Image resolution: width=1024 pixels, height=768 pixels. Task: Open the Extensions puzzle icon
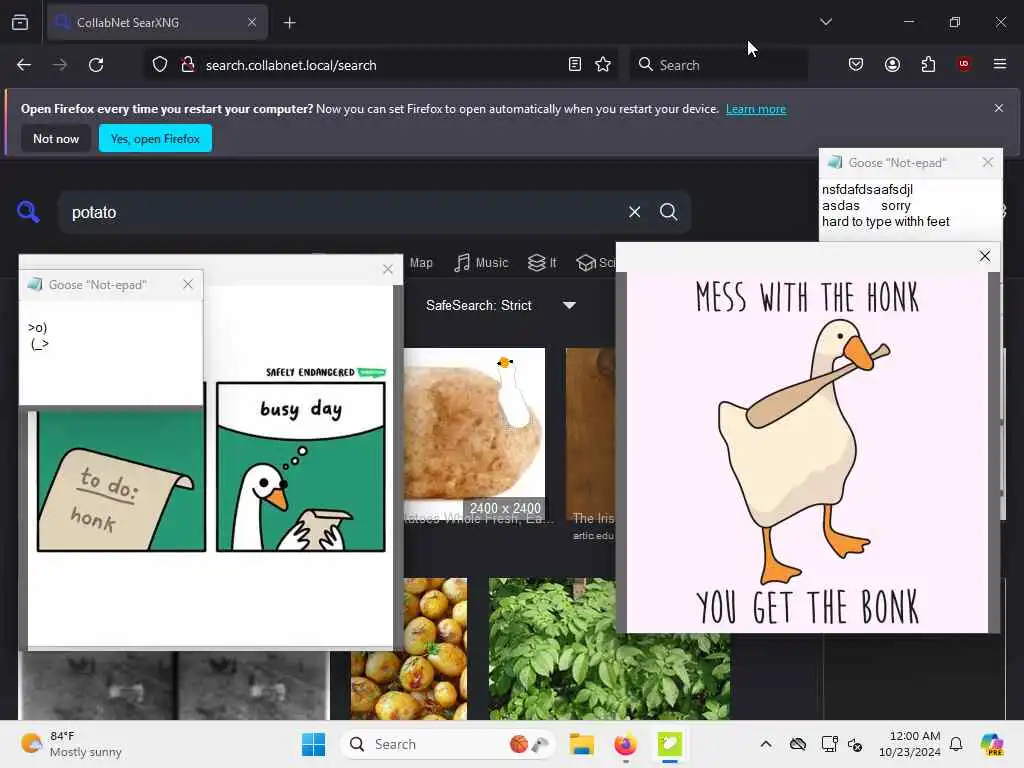point(928,64)
